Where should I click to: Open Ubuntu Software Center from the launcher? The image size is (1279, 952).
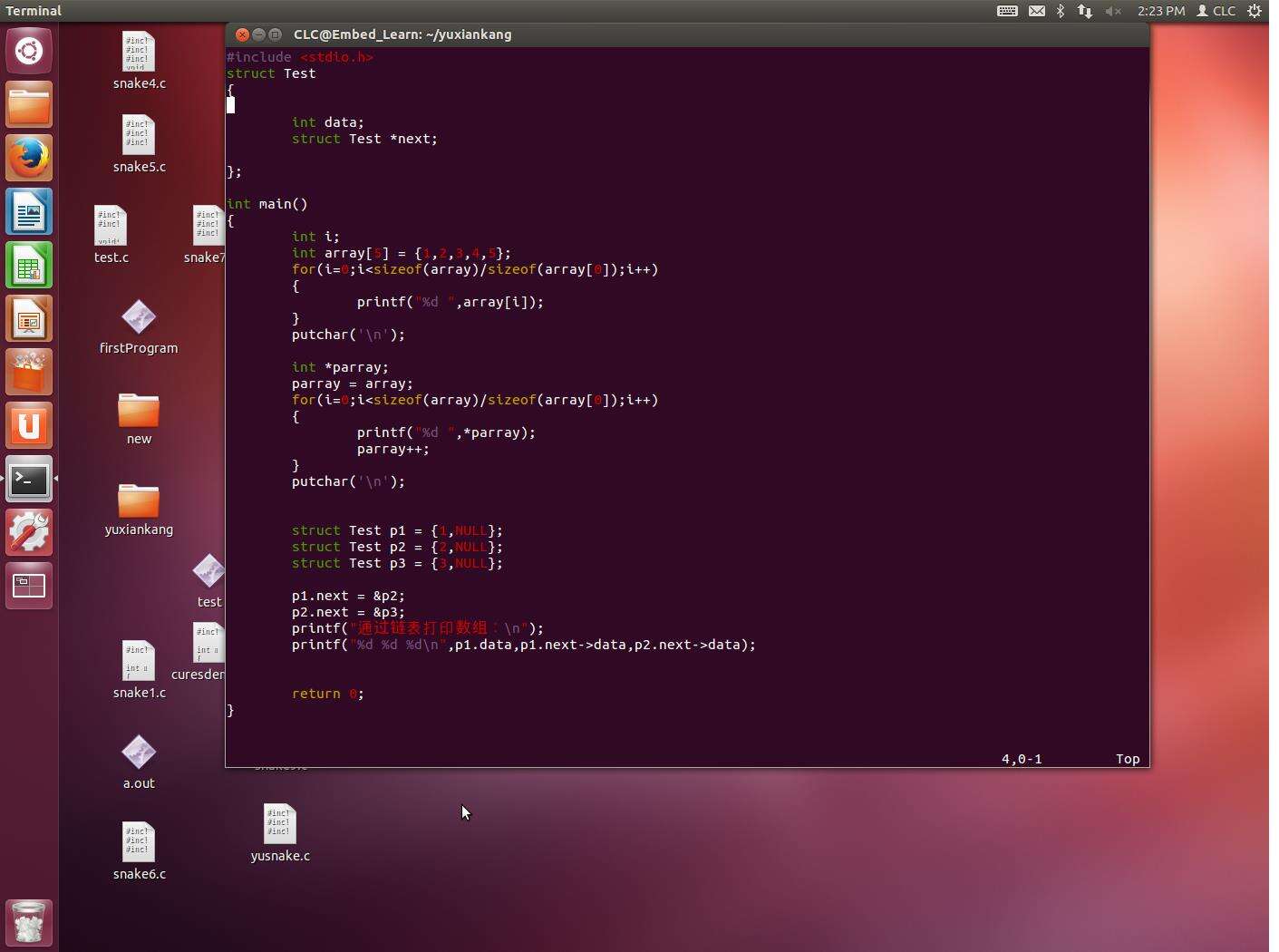29,373
